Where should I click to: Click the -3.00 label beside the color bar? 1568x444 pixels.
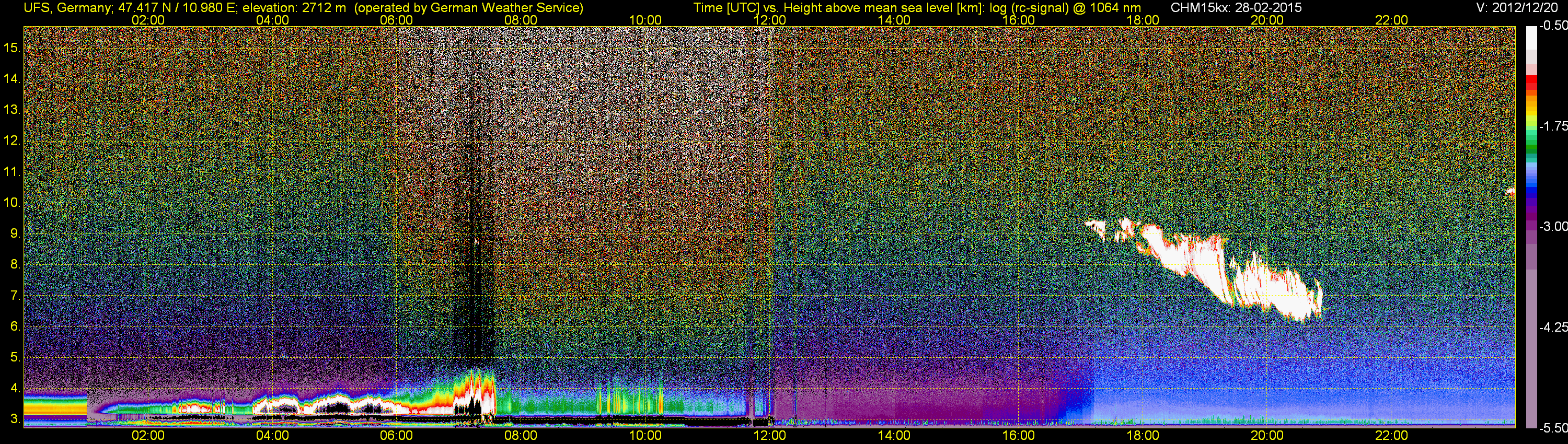(1553, 226)
